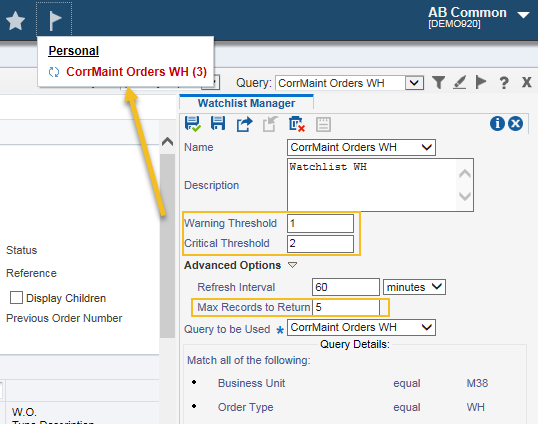The height and width of the screenshot is (424, 538).
Task: Open the Favorites star icon
Action: point(16,21)
